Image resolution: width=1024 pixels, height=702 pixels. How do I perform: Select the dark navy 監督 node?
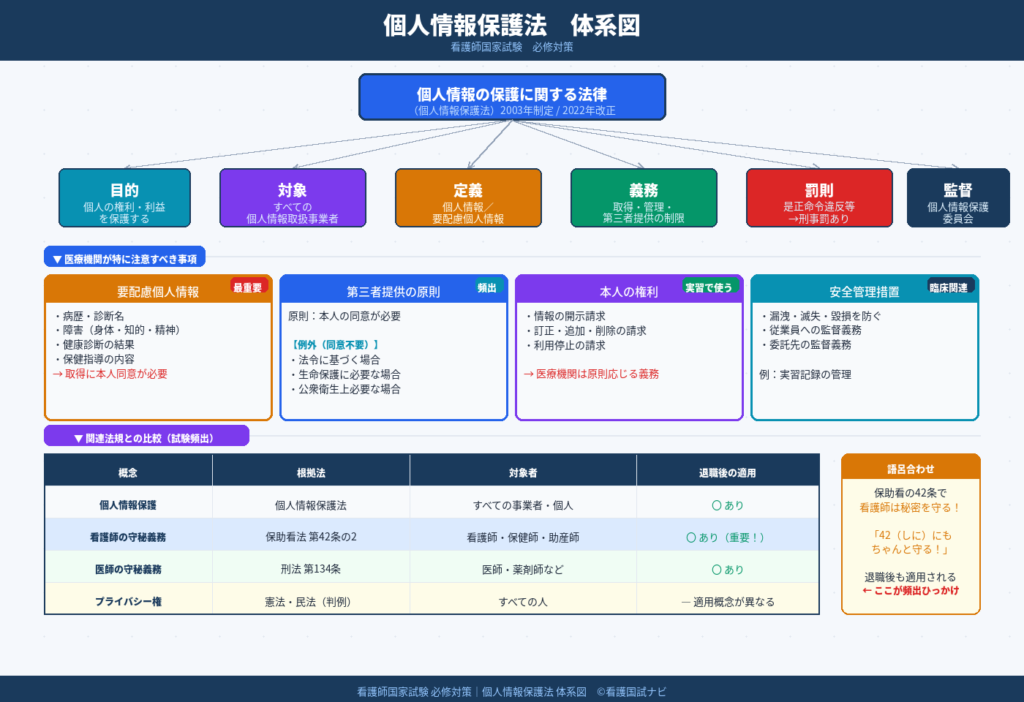[x=950, y=198]
